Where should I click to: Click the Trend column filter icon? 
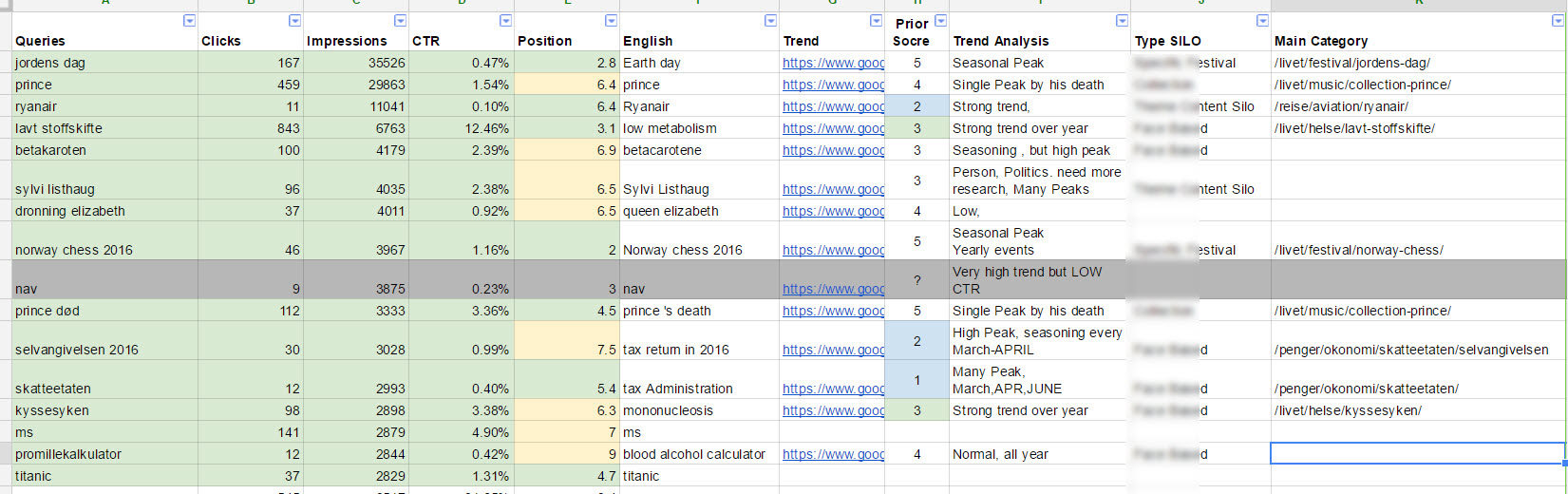pos(876,21)
